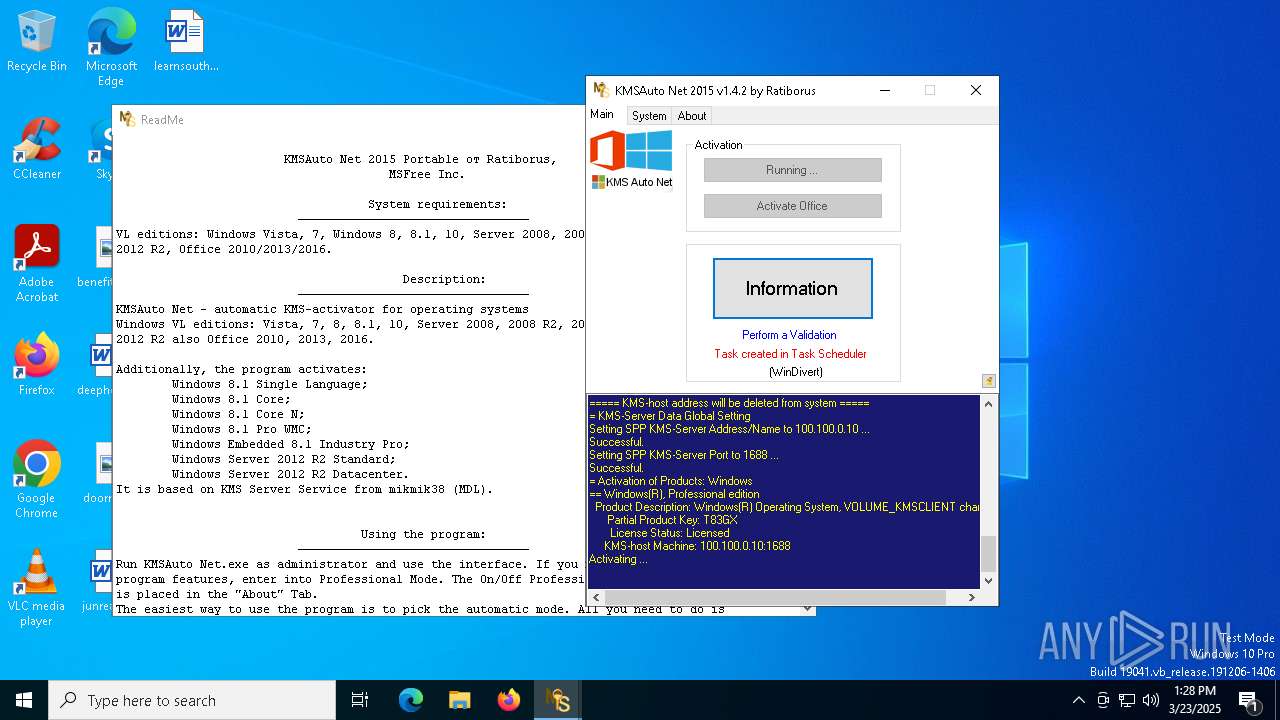Click 'Description:' heading in ReadMe

(x=444, y=279)
